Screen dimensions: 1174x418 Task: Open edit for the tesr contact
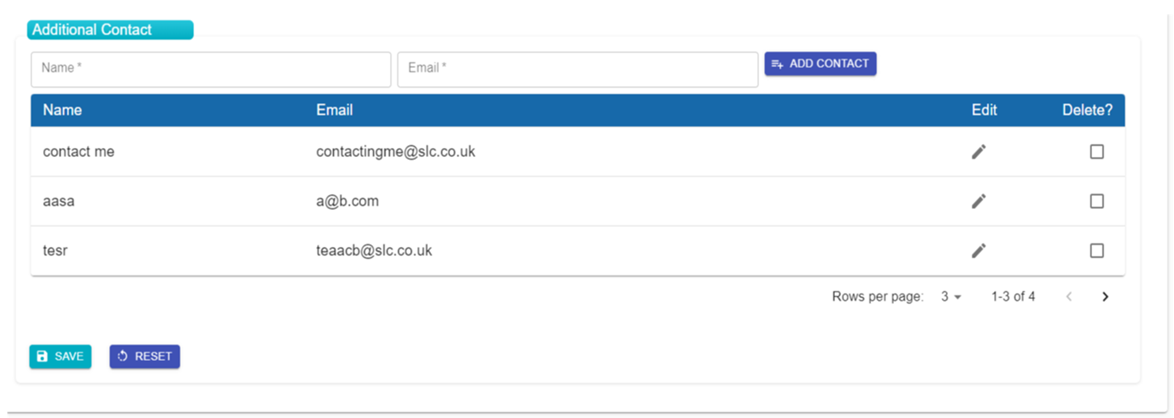[x=979, y=251]
